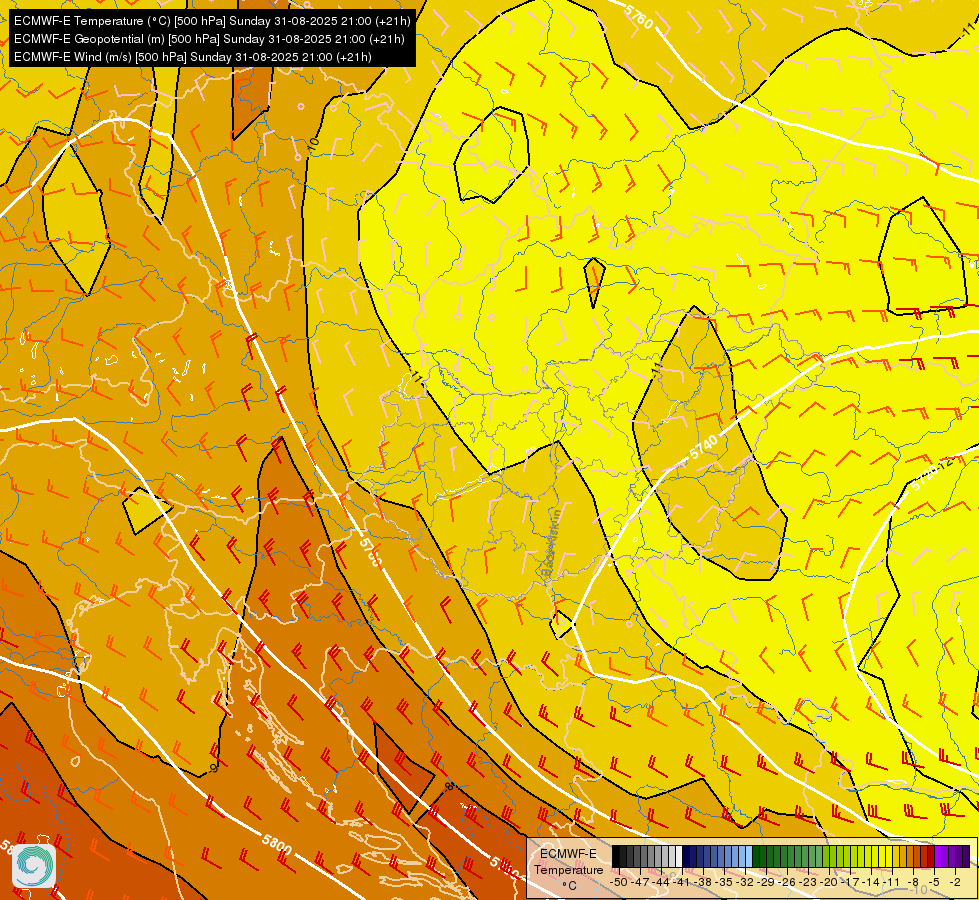Click the ECMWF-E Geopotential 500 hPa title line

209,39
